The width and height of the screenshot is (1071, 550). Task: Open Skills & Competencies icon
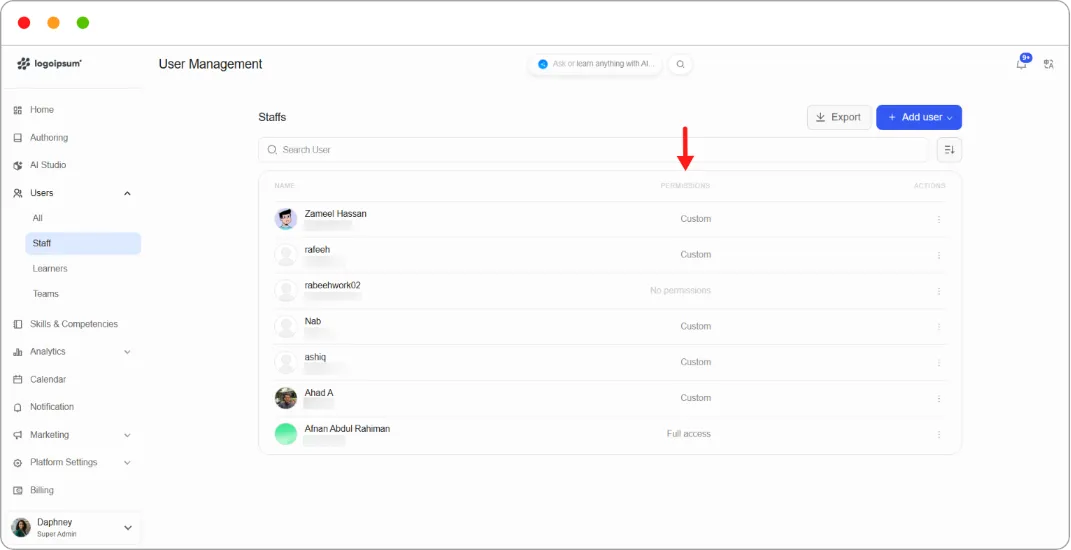coord(18,324)
